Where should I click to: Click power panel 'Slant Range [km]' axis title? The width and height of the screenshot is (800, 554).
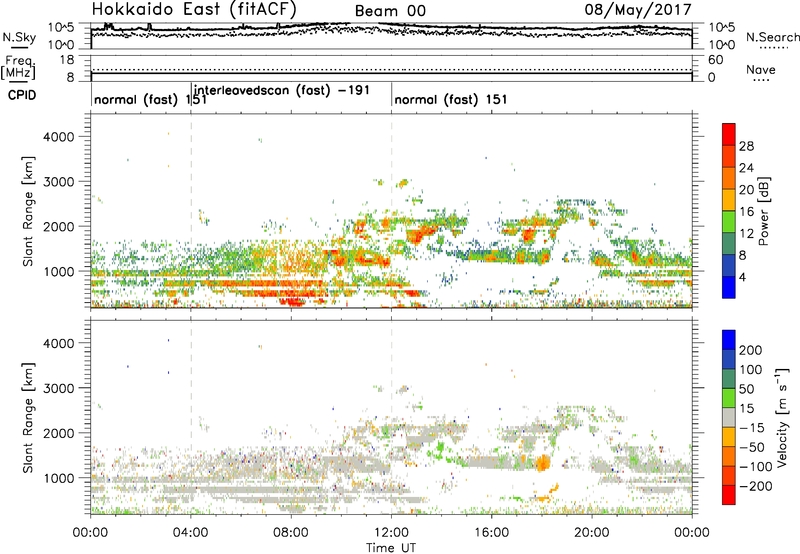point(28,211)
